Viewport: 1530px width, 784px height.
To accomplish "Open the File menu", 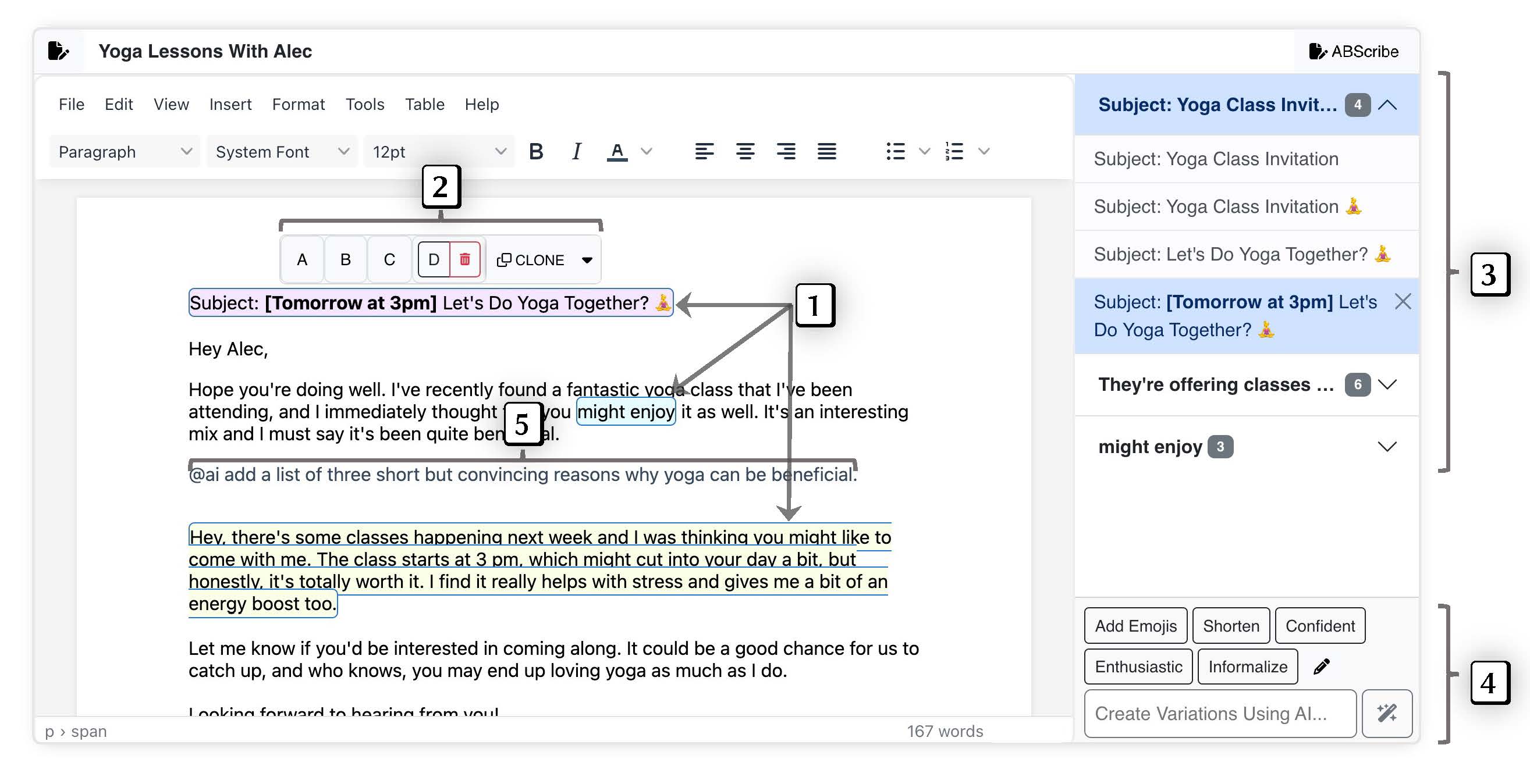I will point(71,105).
